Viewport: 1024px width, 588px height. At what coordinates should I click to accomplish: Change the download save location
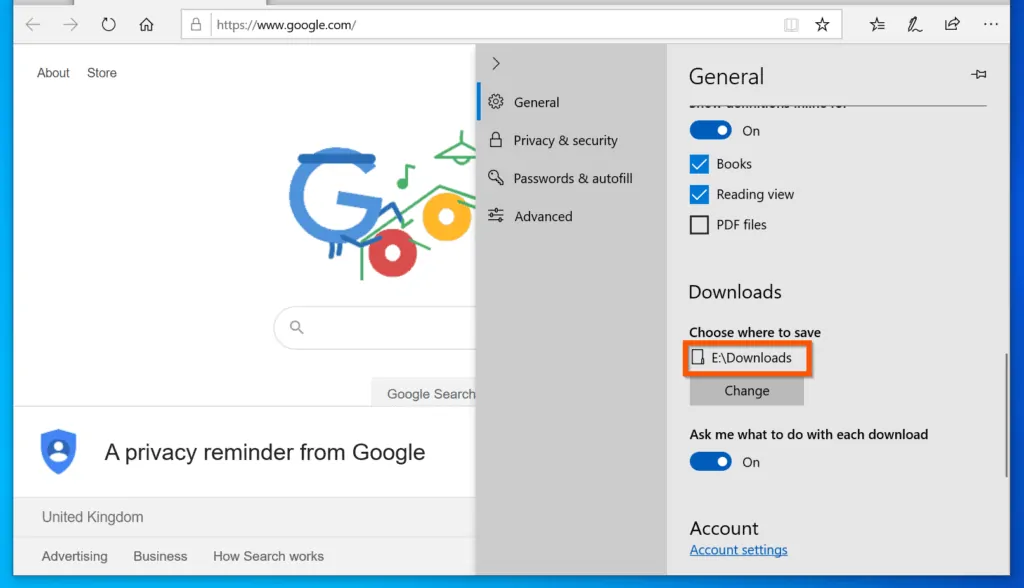(746, 392)
